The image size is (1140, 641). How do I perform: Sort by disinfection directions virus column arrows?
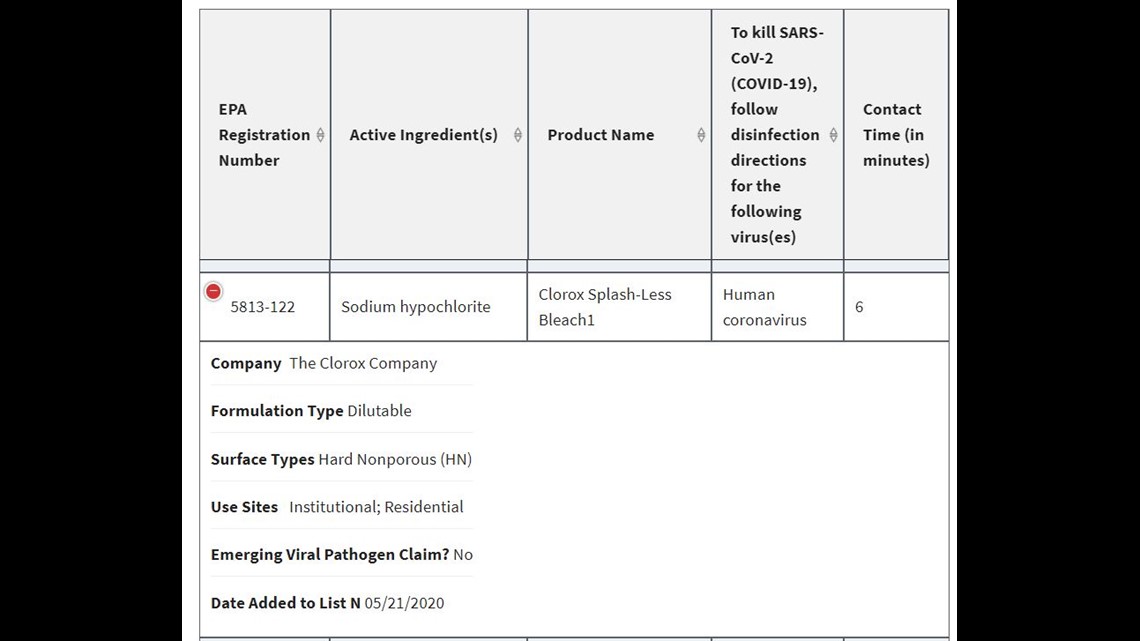click(x=833, y=134)
